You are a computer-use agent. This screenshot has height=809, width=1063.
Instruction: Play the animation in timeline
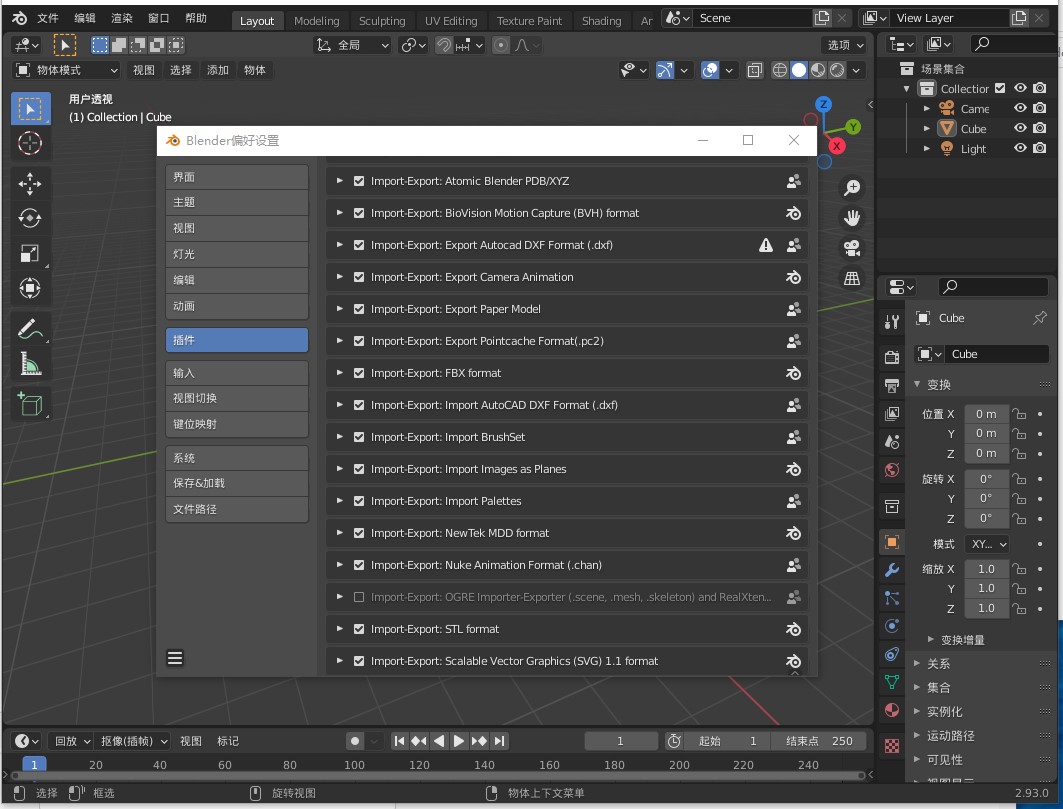459,741
